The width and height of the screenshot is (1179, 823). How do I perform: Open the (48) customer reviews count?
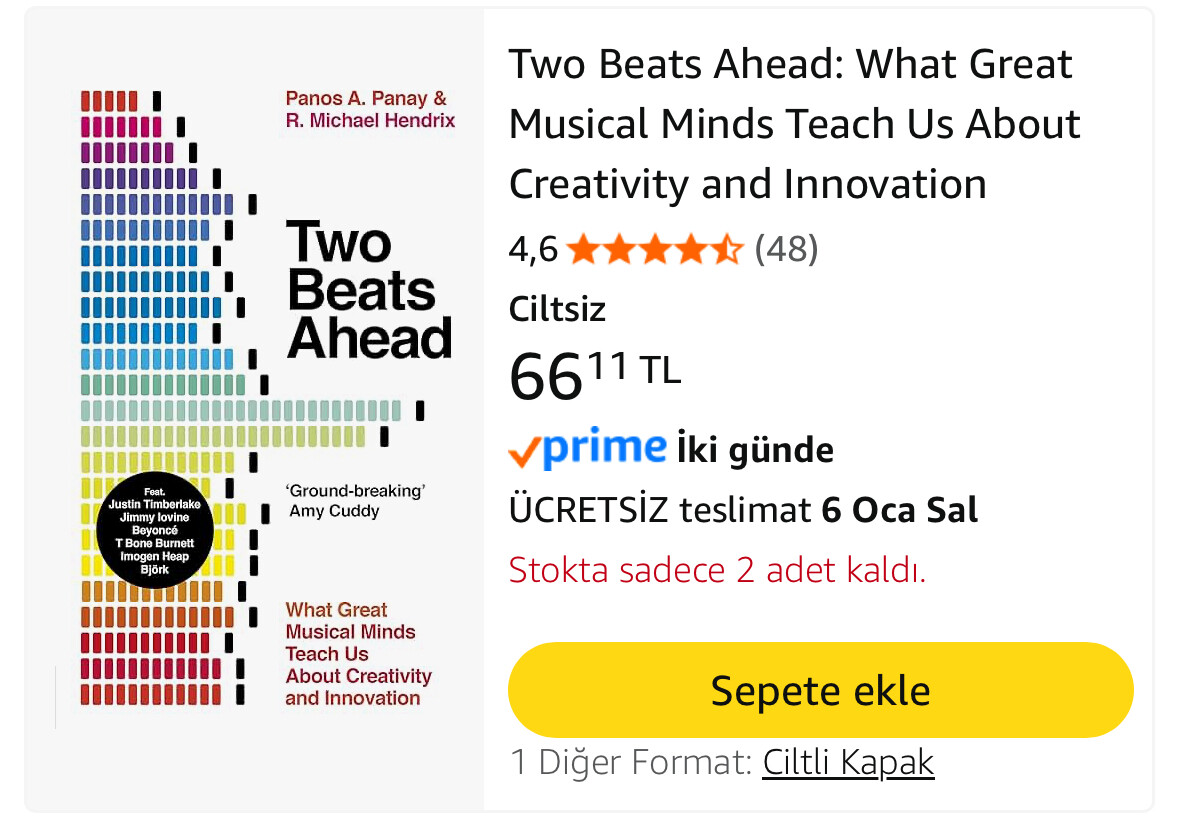click(786, 249)
